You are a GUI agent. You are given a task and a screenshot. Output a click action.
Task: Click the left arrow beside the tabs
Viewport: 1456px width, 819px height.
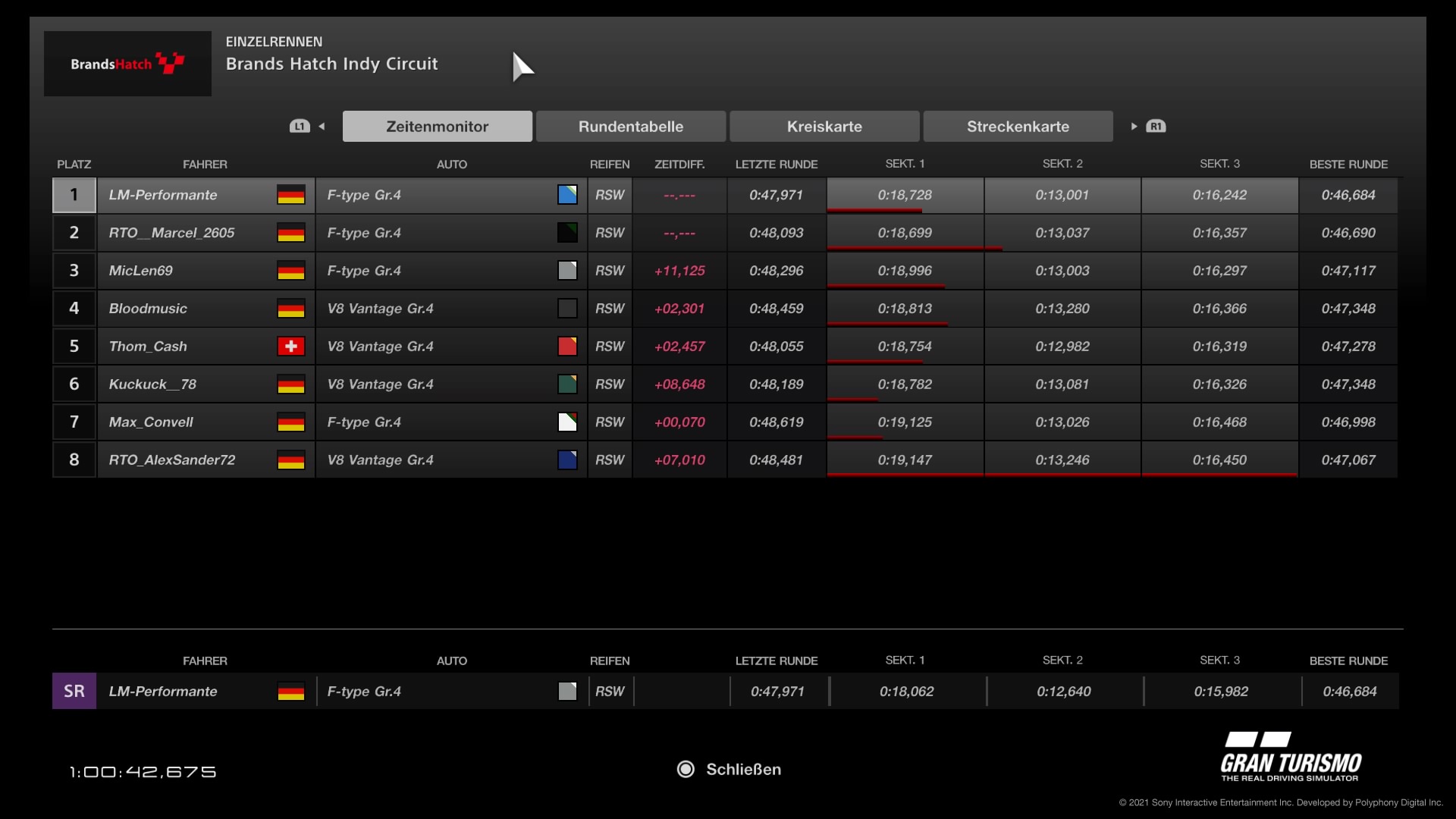point(322,127)
